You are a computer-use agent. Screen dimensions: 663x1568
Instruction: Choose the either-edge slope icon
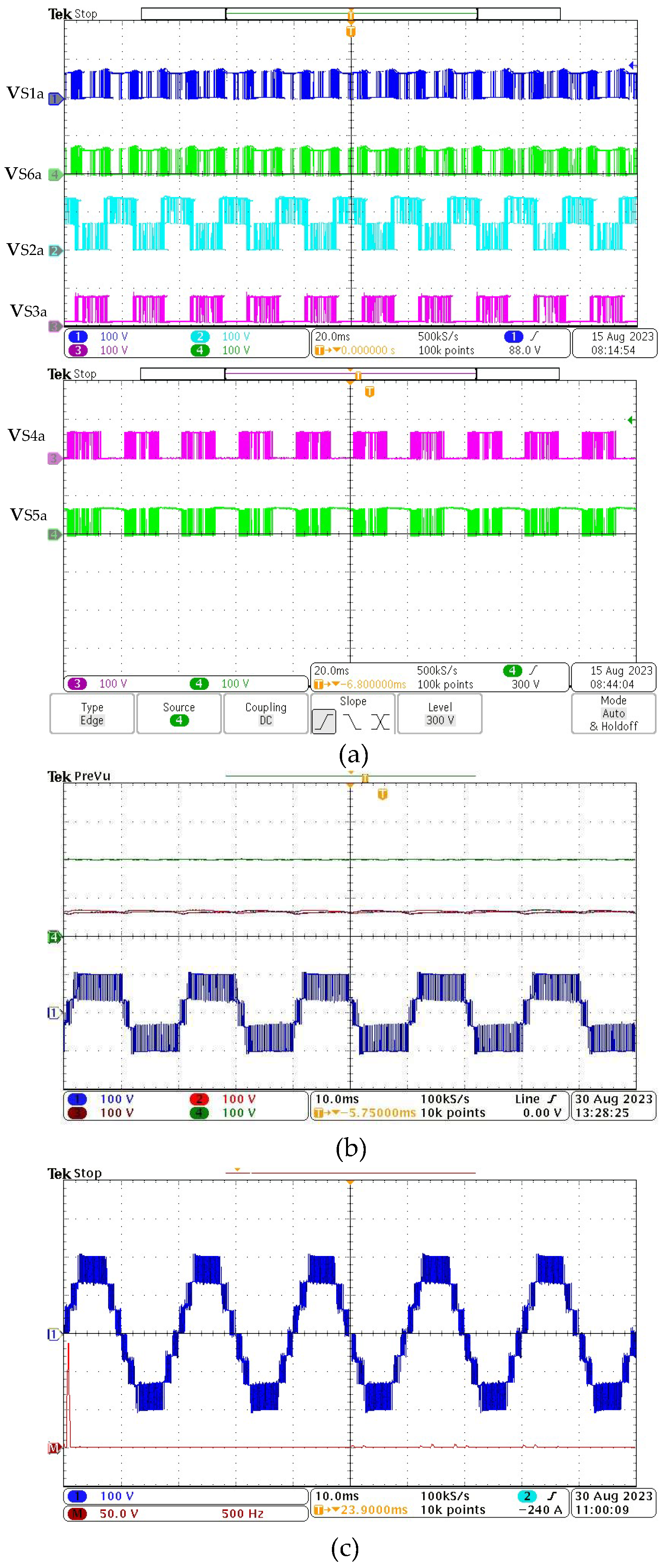(380, 722)
